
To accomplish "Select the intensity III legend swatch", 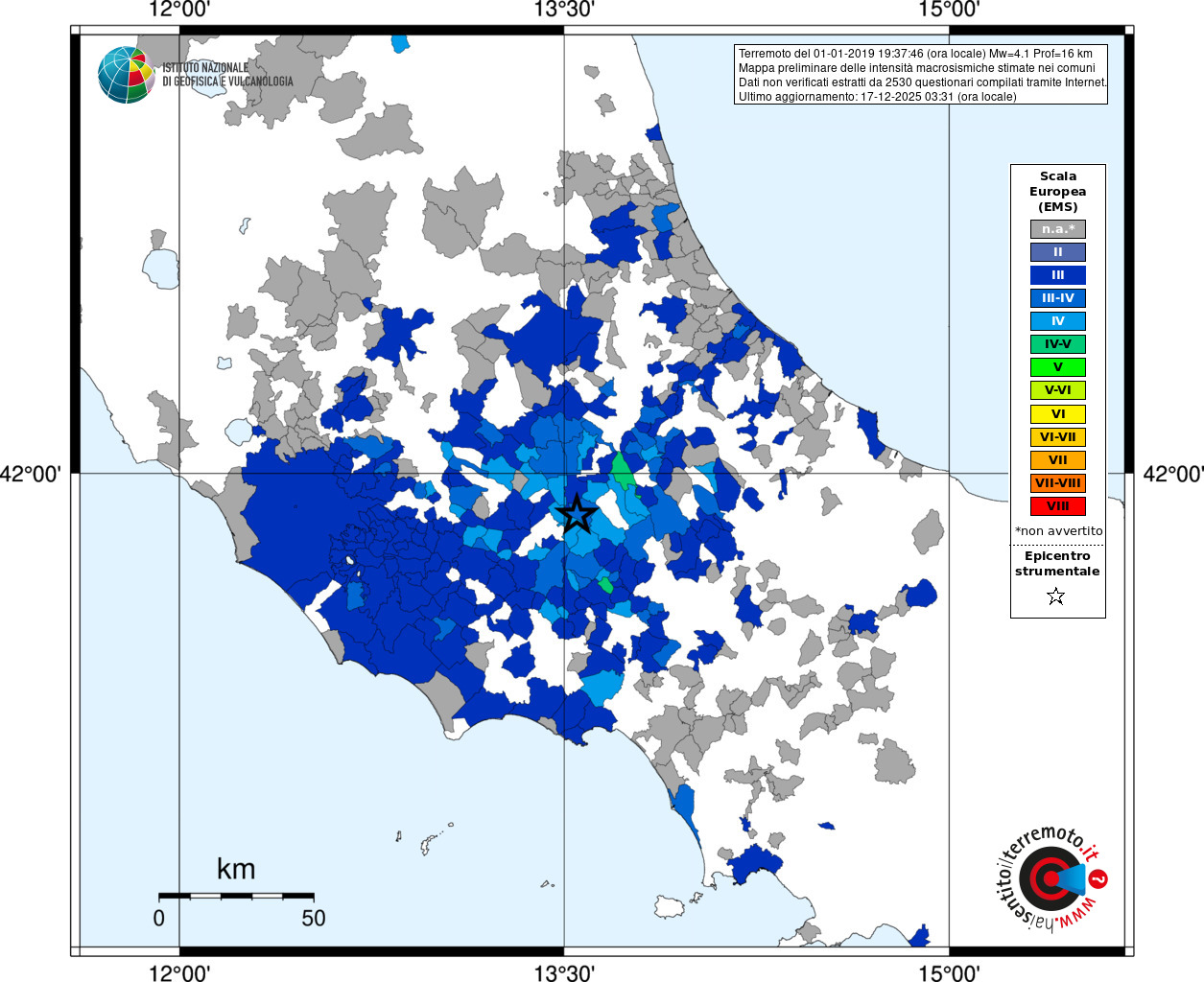I will click(1058, 275).
